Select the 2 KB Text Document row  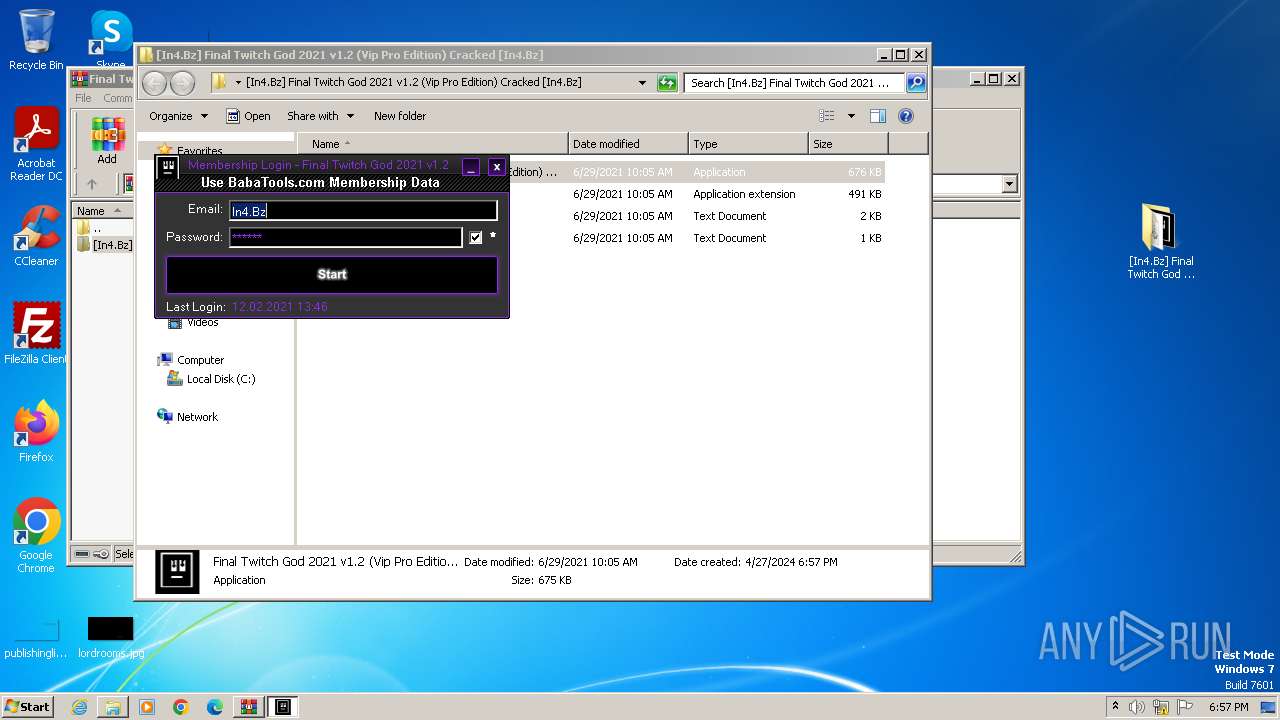696,216
